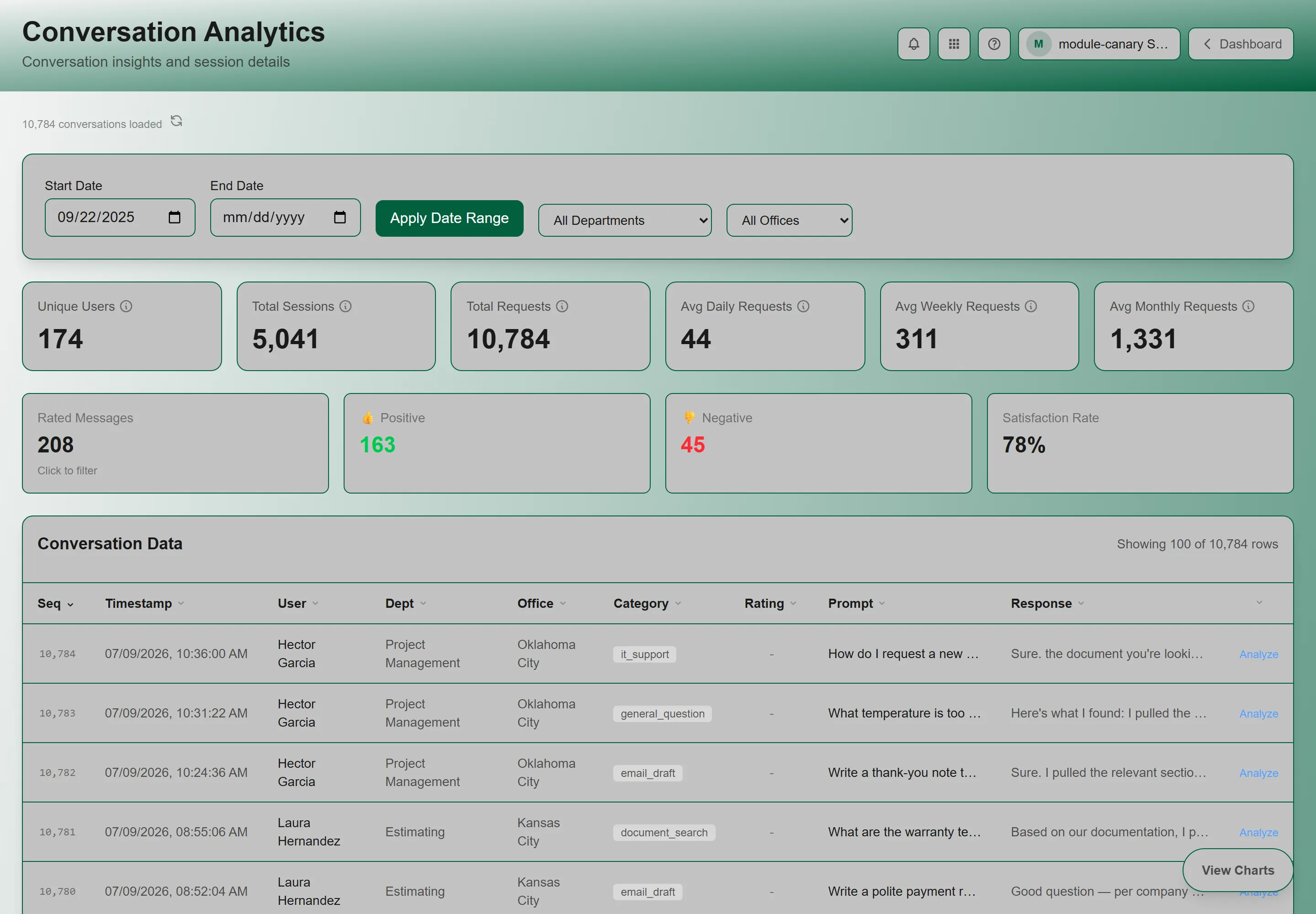Click the Satisfaction Rate card
This screenshot has width=1316, height=914.
click(x=1140, y=443)
